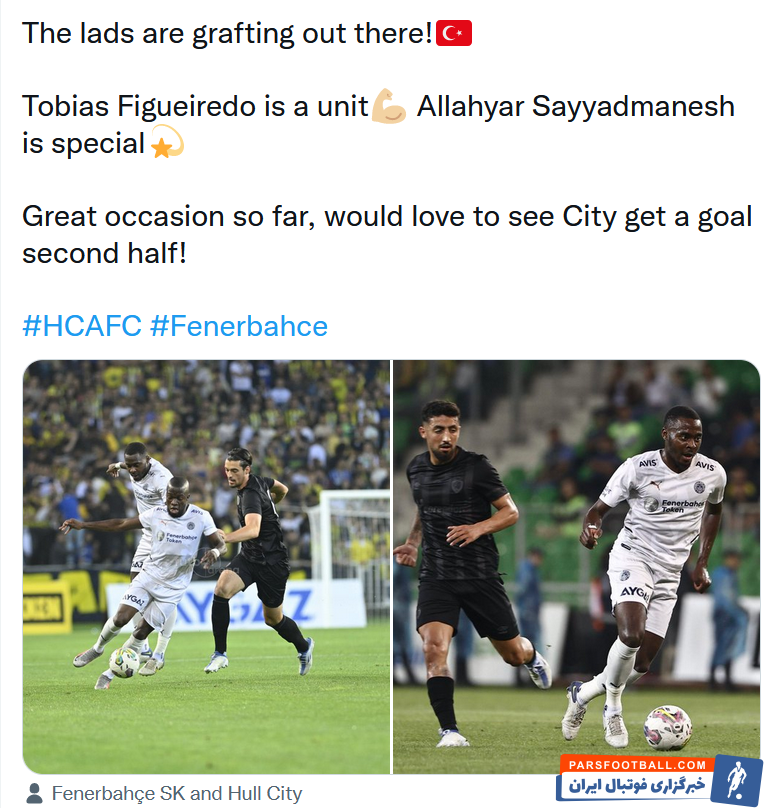Click the football in the left photo
This screenshot has height=808, width=764.
[x=125, y=662]
